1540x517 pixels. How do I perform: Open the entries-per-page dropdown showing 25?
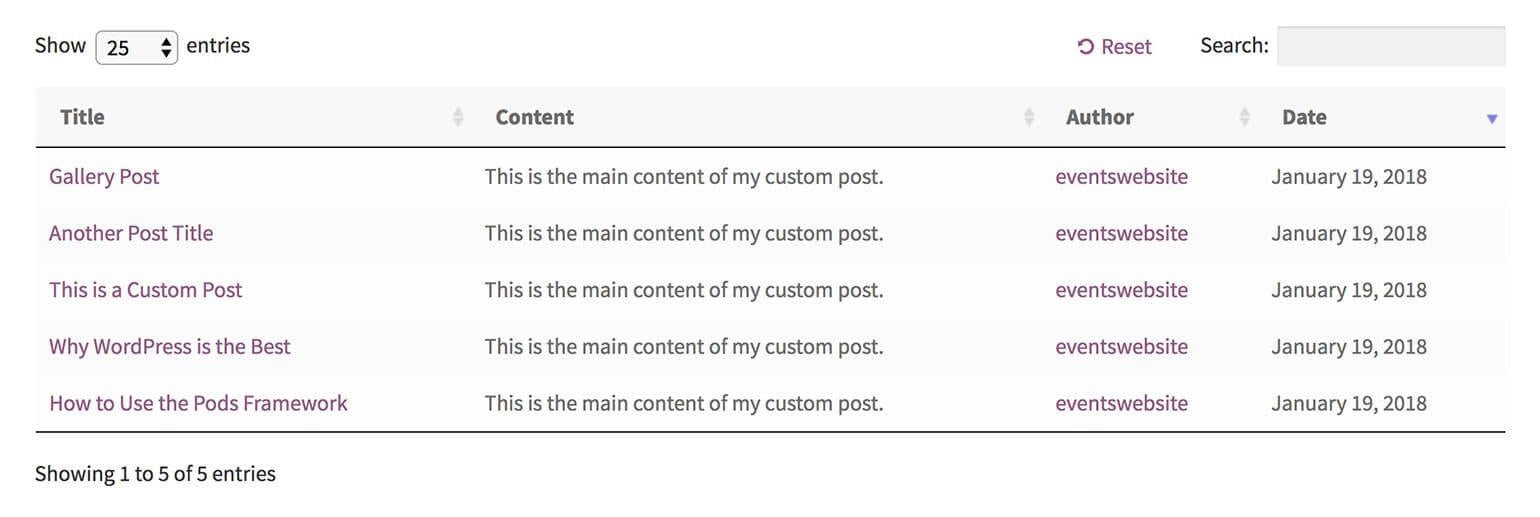coord(137,47)
